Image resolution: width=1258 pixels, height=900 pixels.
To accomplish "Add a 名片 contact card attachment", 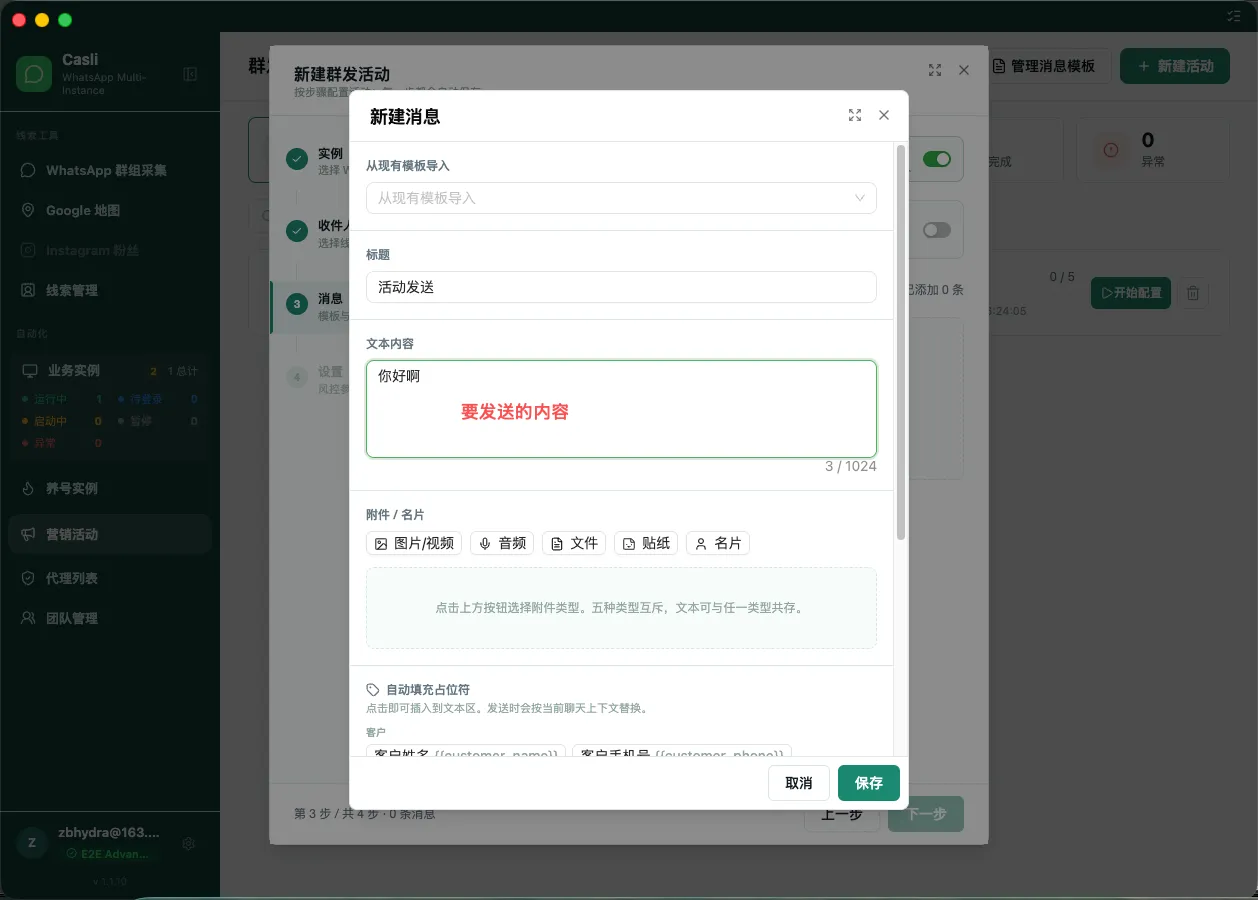I will pyautogui.click(x=718, y=543).
